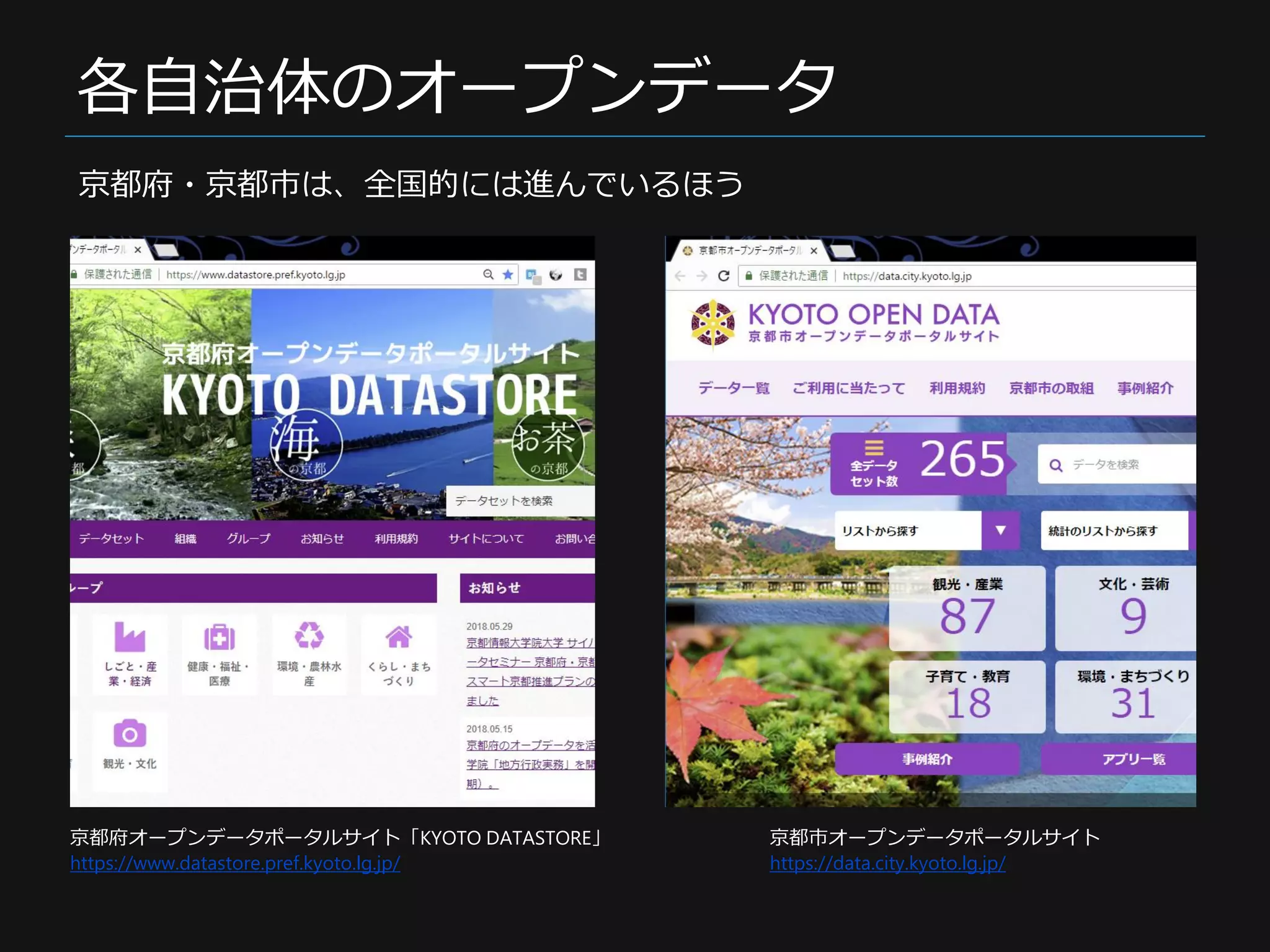Screen dimensions: 1270x952
Task: Open the 京都市の取組 navigation item
Action: [x=1051, y=388]
